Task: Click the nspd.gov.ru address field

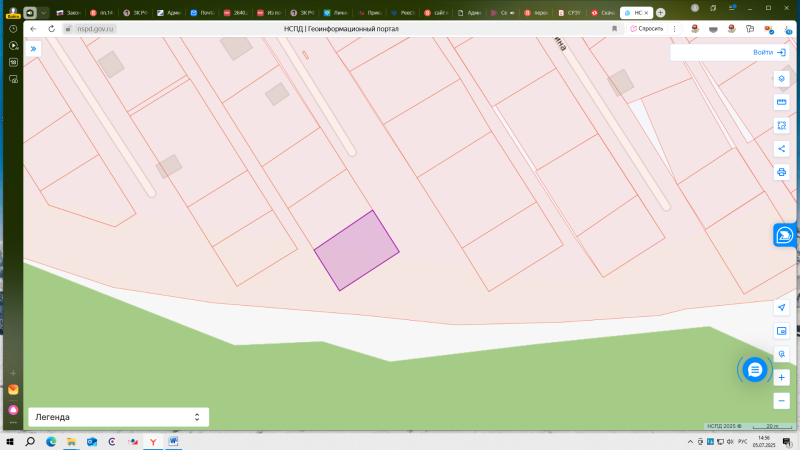Action: point(95,29)
